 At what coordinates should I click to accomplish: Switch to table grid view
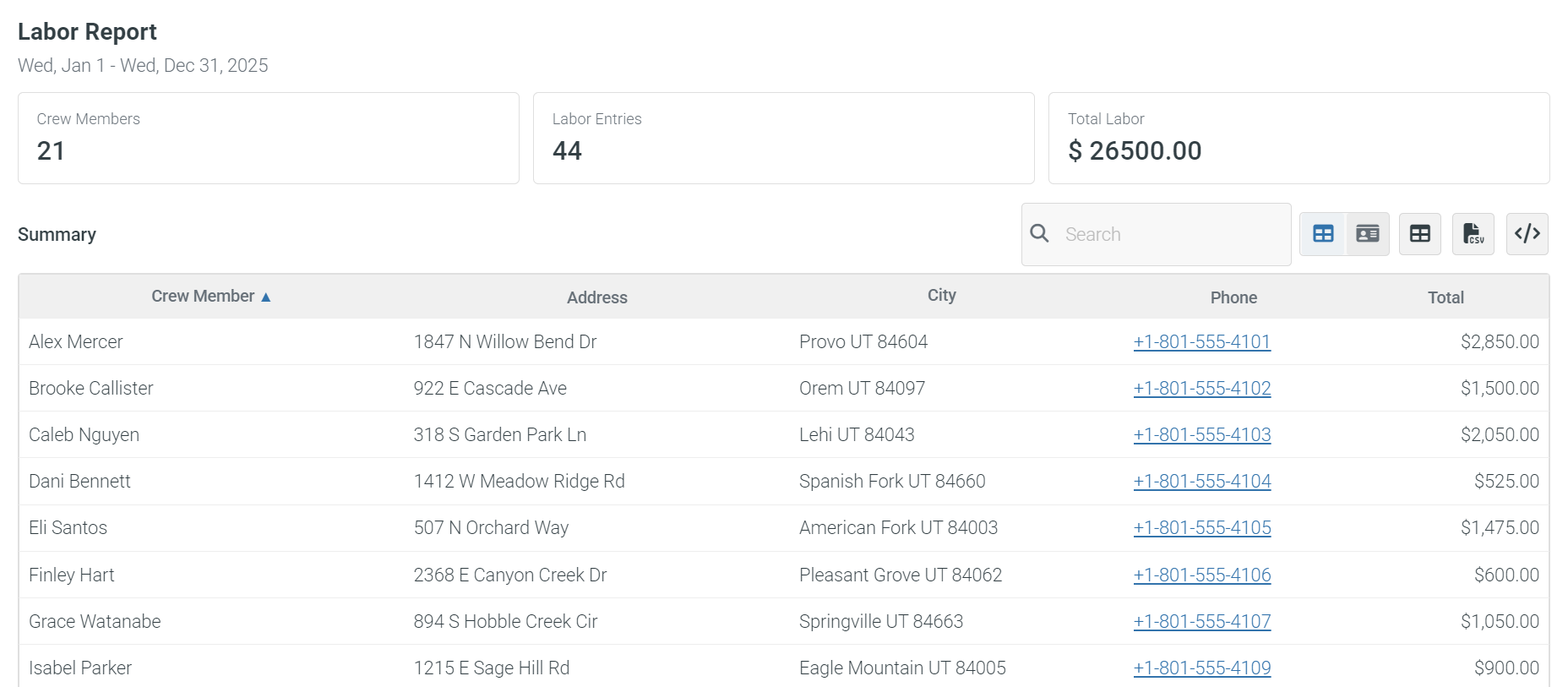pyautogui.click(x=1323, y=234)
